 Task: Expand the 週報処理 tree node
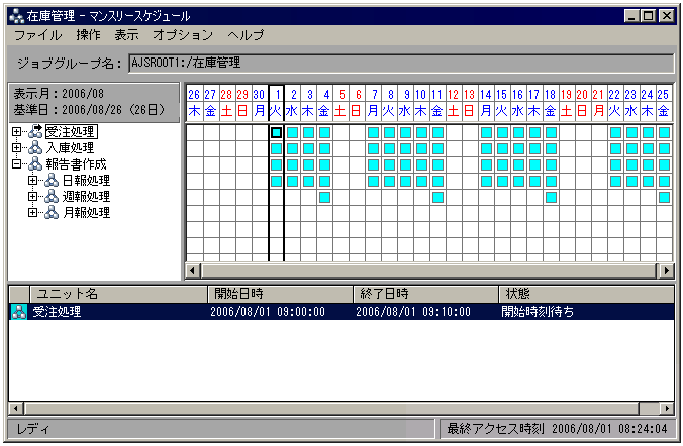(x=32, y=196)
